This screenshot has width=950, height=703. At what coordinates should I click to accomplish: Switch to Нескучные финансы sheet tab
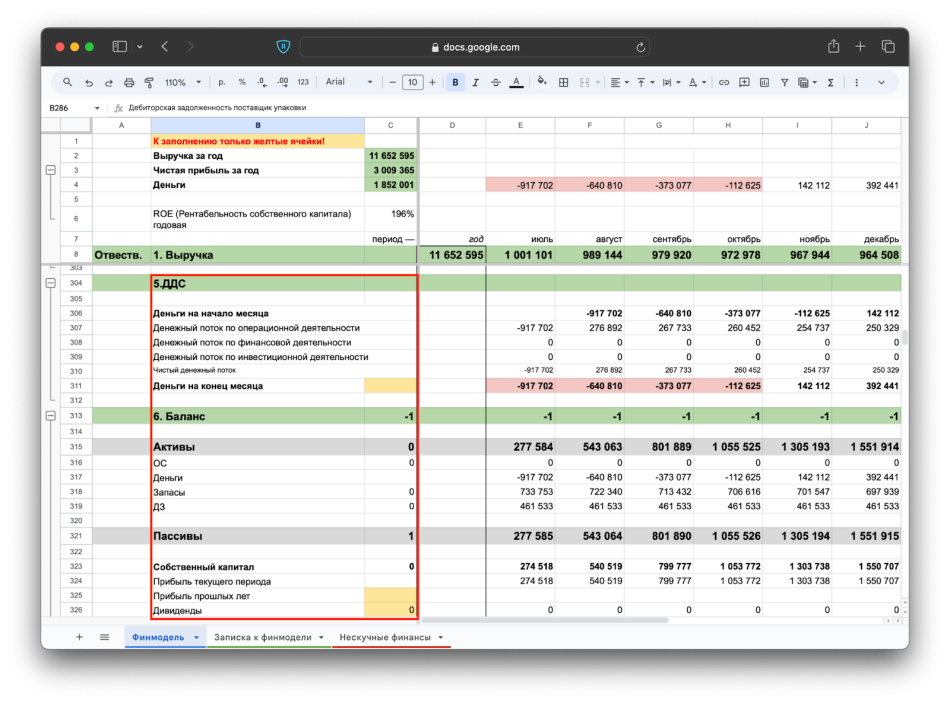385,637
